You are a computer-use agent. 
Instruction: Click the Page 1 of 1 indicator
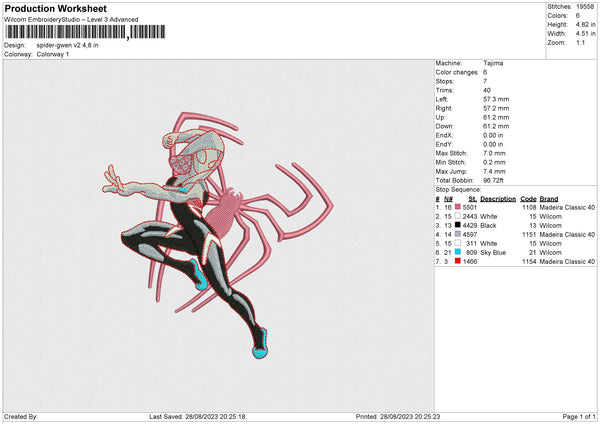(579, 417)
